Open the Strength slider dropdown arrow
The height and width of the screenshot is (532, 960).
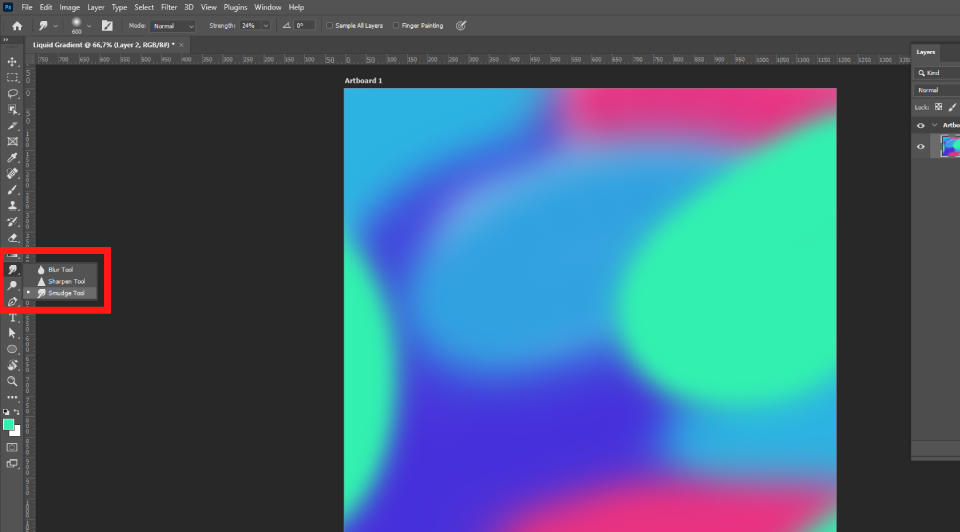tap(266, 26)
